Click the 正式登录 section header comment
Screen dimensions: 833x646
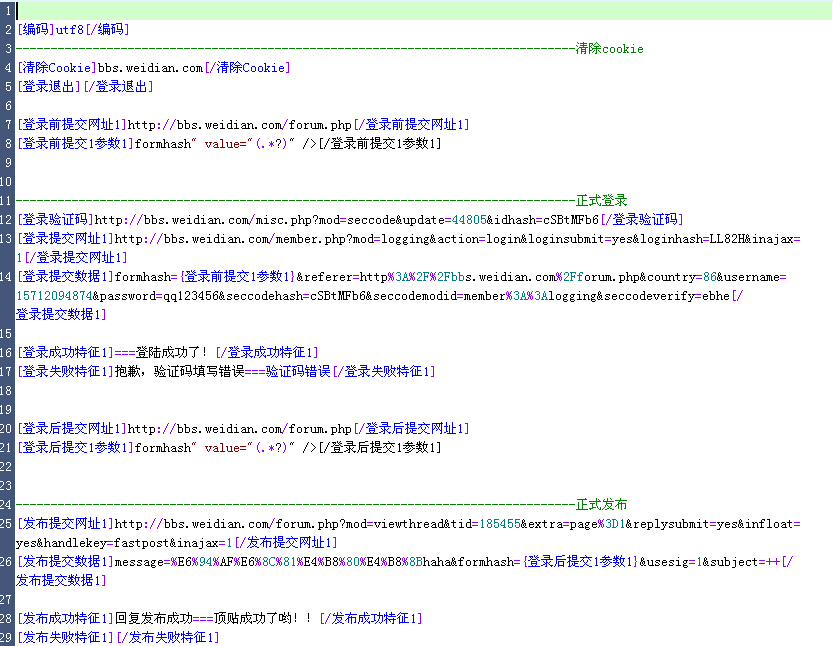602,201
